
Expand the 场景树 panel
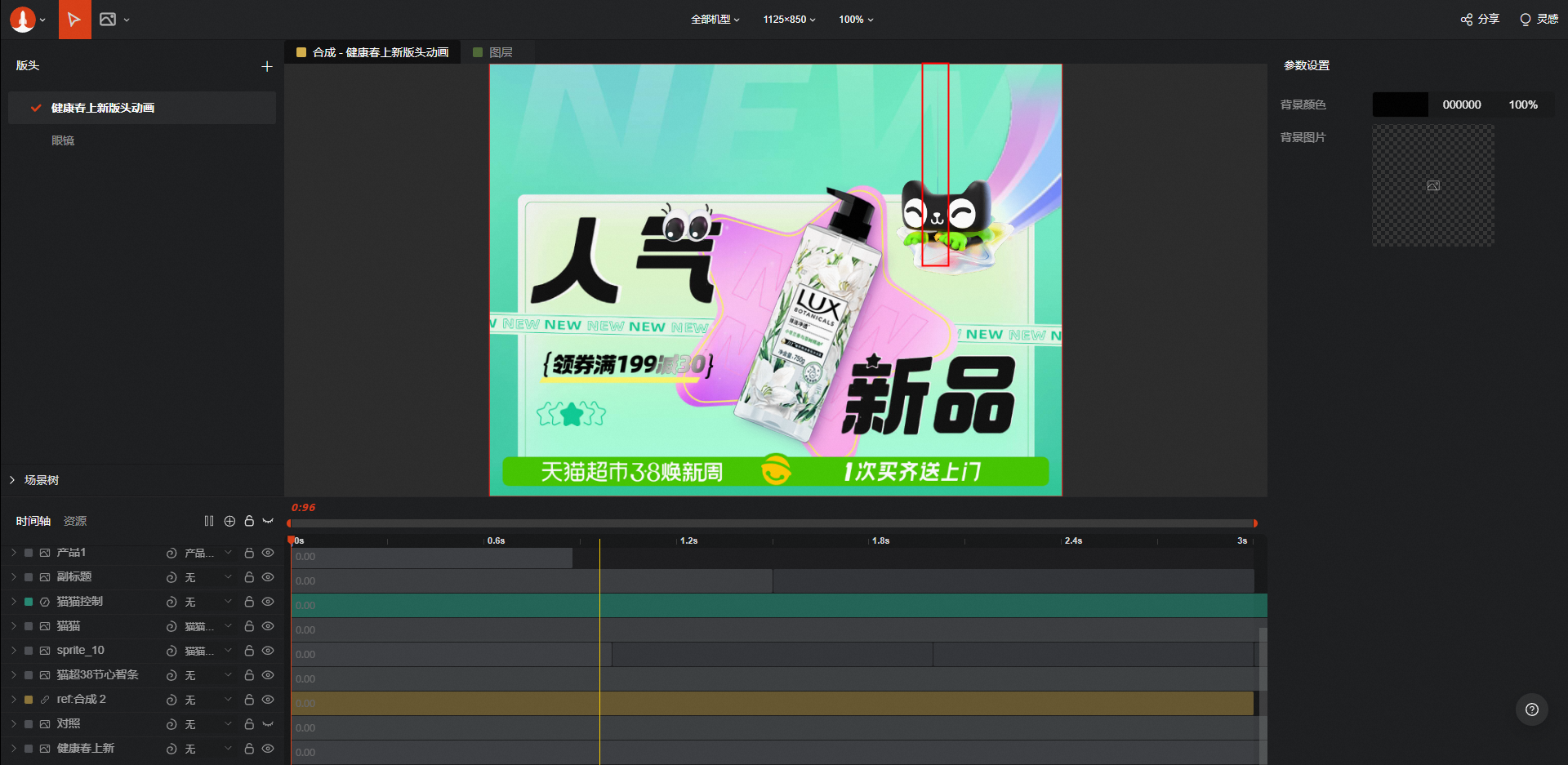click(12, 480)
